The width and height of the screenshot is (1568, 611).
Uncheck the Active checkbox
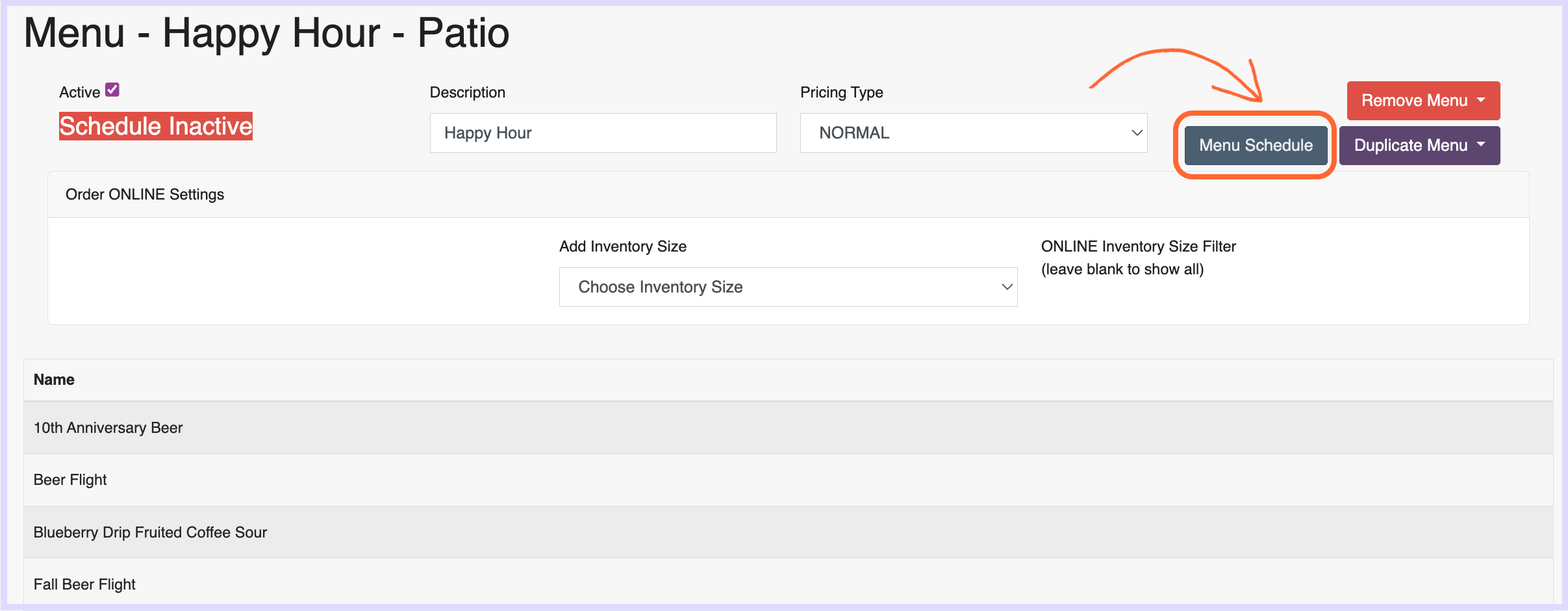(112, 90)
